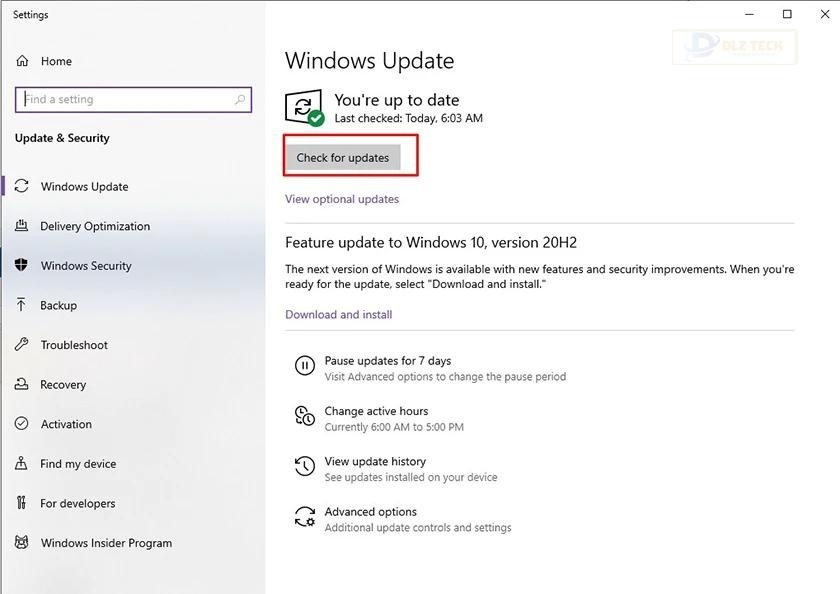Click the Activation checkmark circle icon
The height and width of the screenshot is (594, 840).
(x=21, y=424)
